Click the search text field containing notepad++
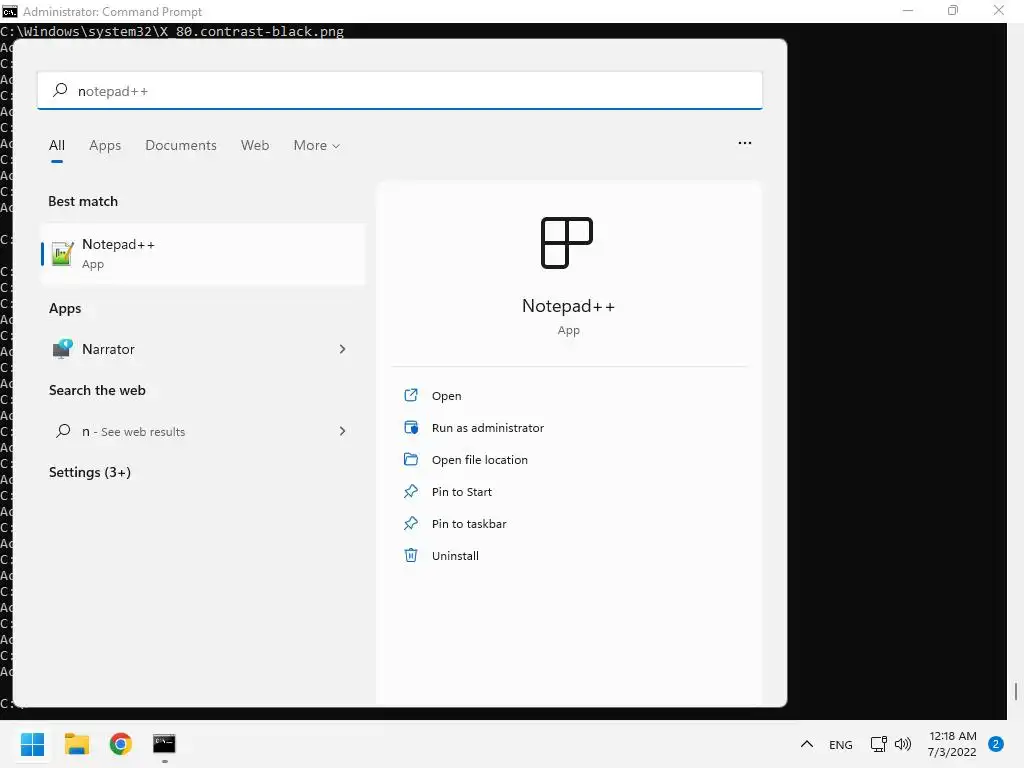This screenshot has width=1024, height=768. pos(400,91)
